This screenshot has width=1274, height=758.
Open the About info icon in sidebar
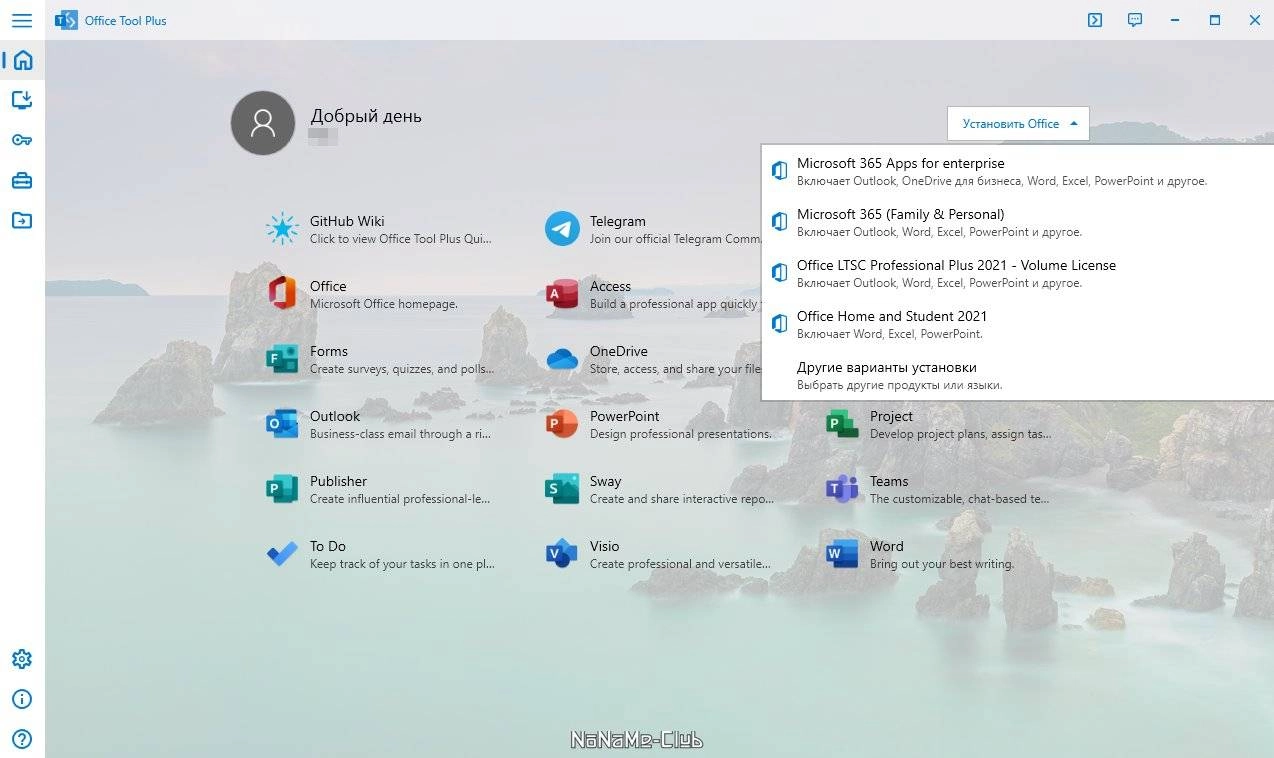[x=22, y=699]
